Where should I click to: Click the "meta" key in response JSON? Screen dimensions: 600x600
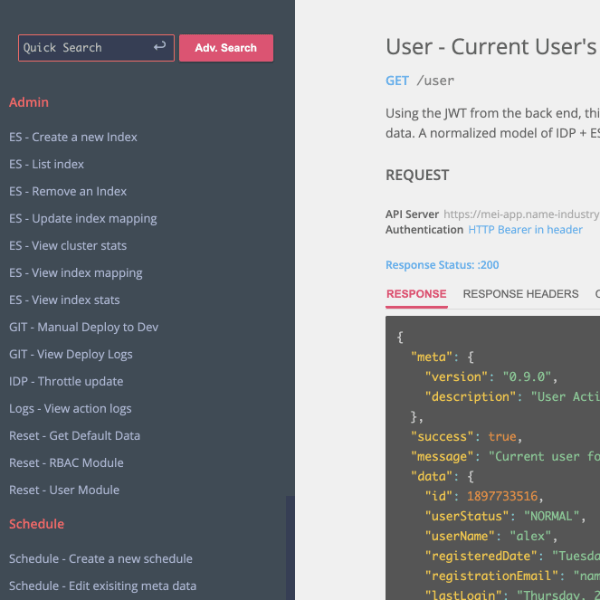(432, 357)
